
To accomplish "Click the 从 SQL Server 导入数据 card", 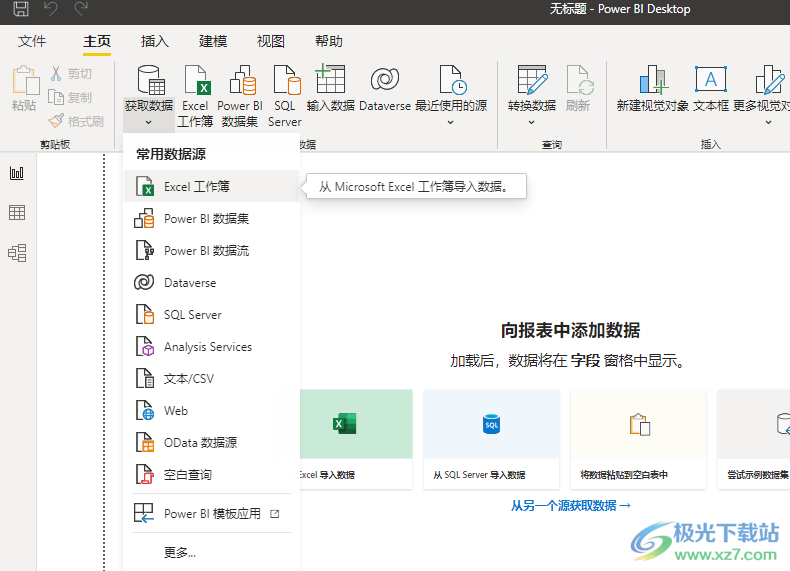I will (491, 439).
